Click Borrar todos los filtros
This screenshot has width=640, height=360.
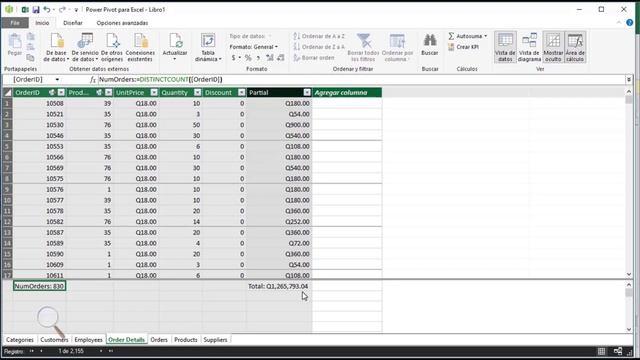coord(363,47)
